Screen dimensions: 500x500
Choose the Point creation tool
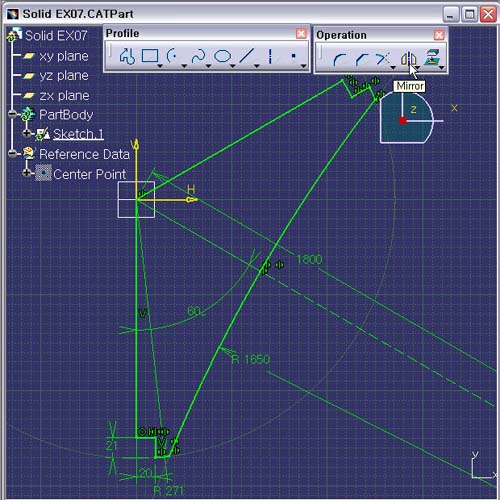293,56
